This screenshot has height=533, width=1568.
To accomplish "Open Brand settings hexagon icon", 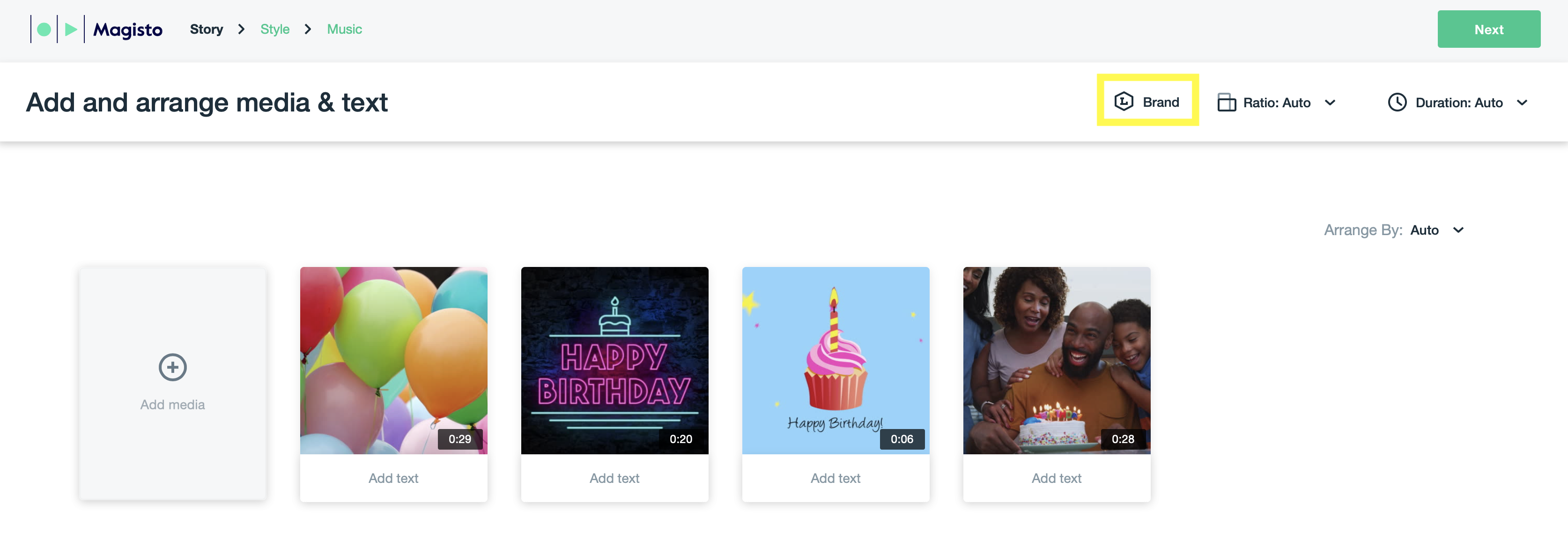I will pos(1124,102).
